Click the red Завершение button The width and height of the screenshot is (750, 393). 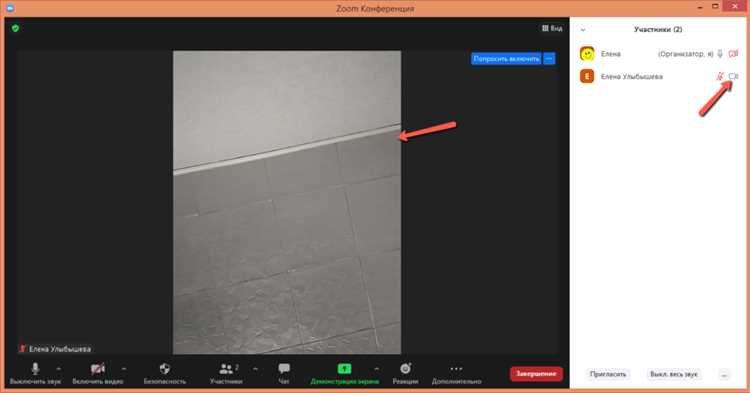[536, 374]
